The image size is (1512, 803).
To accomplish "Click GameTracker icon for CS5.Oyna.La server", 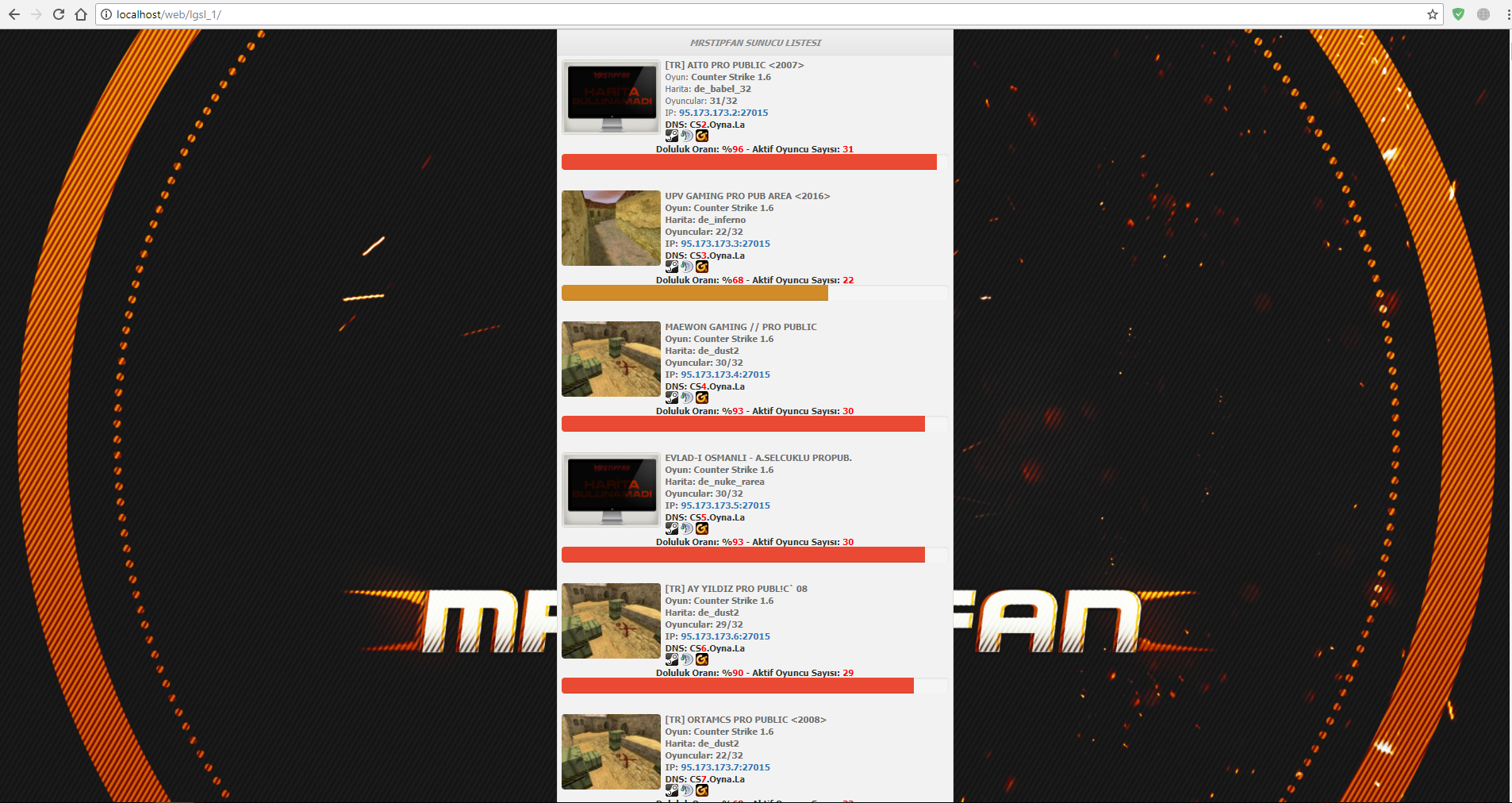I will tap(702, 528).
